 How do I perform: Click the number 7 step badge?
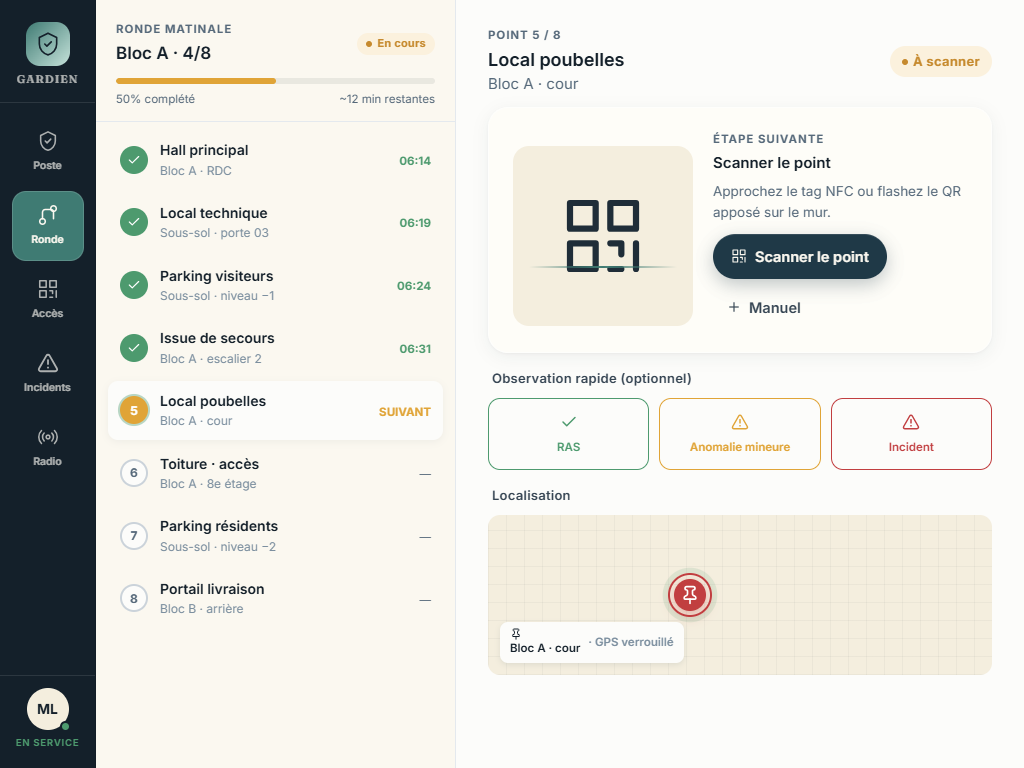click(x=134, y=536)
